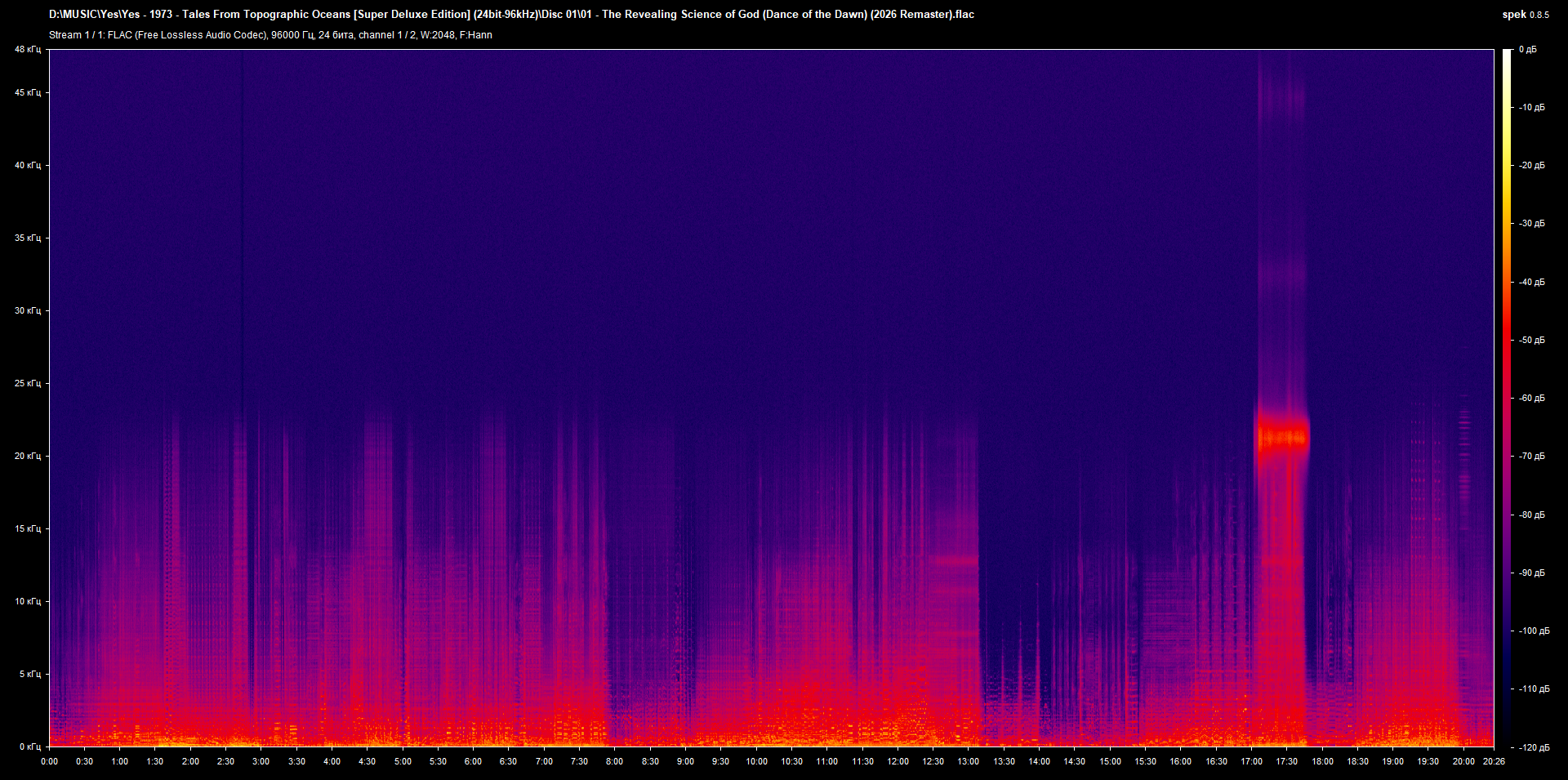This screenshot has width=1568, height=780.
Task: Click the 45 кГц frequency label
Action: (x=28, y=93)
